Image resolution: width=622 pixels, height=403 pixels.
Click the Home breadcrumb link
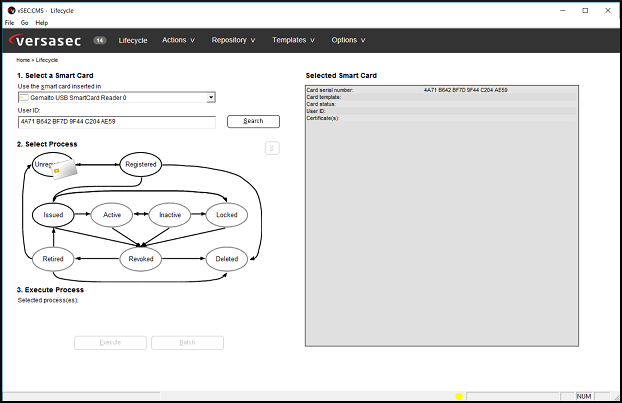(23, 60)
